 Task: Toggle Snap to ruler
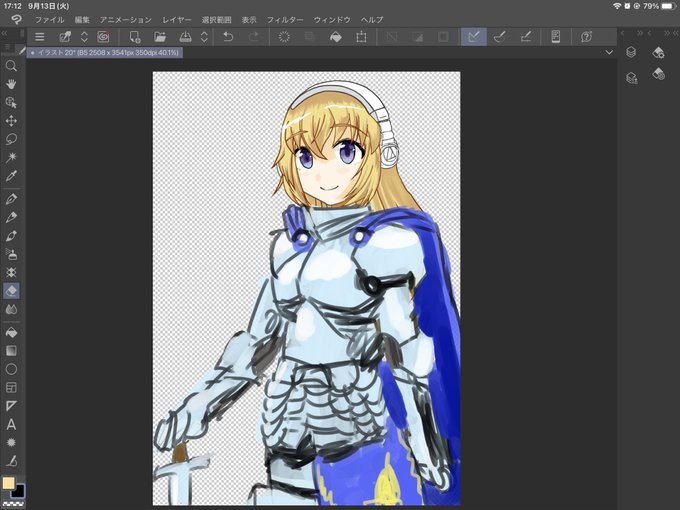[x=474, y=37]
